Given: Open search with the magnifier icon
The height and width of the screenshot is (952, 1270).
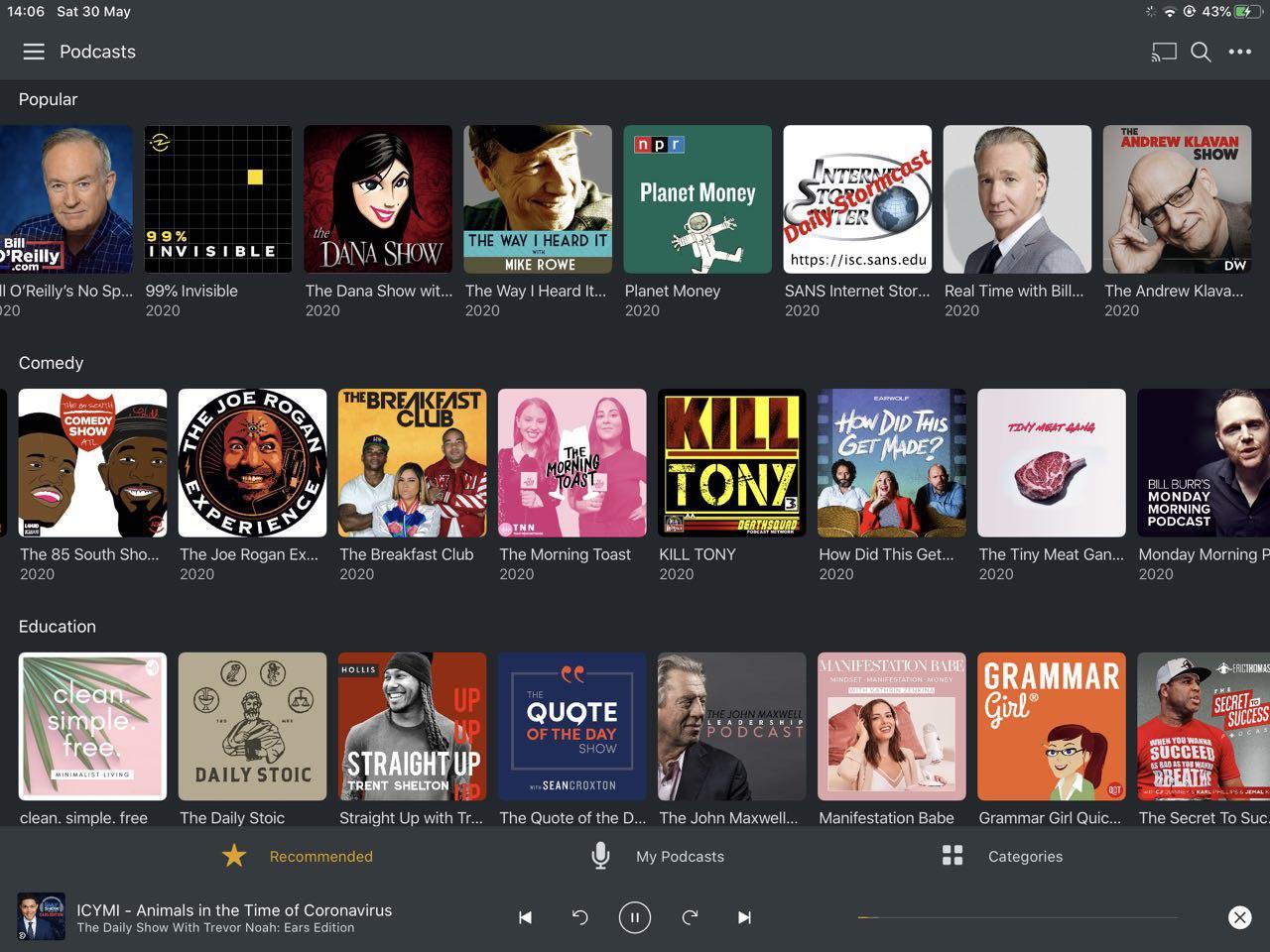Looking at the screenshot, I should point(1201,52).
